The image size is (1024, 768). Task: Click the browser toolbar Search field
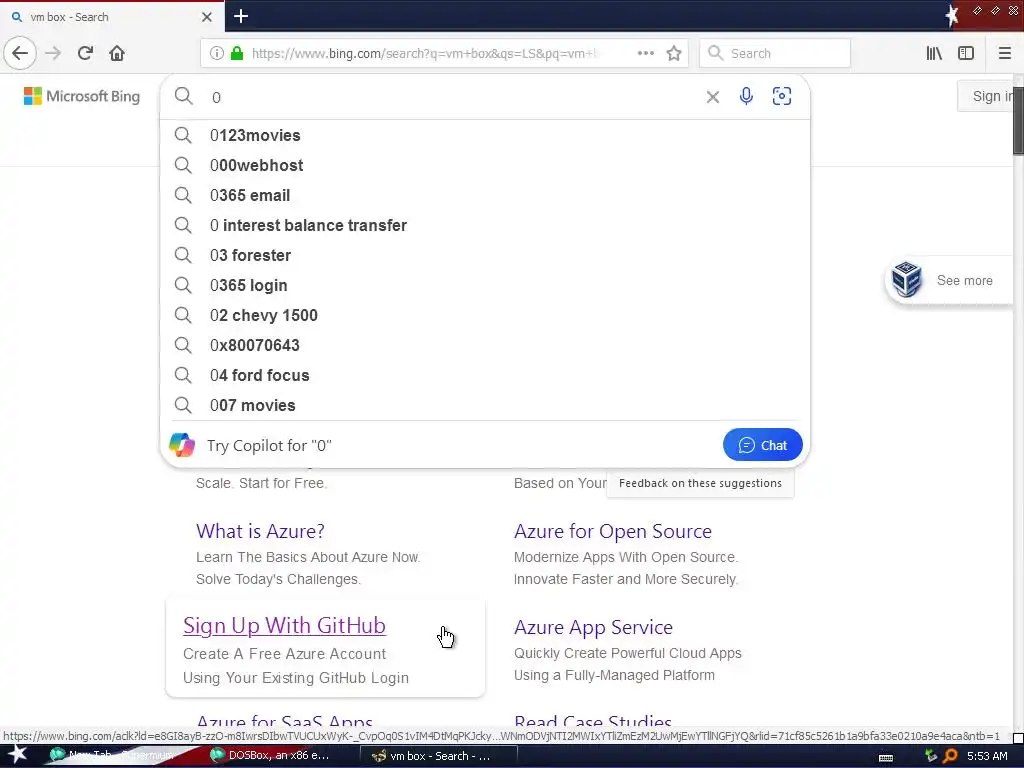[775, 53]
